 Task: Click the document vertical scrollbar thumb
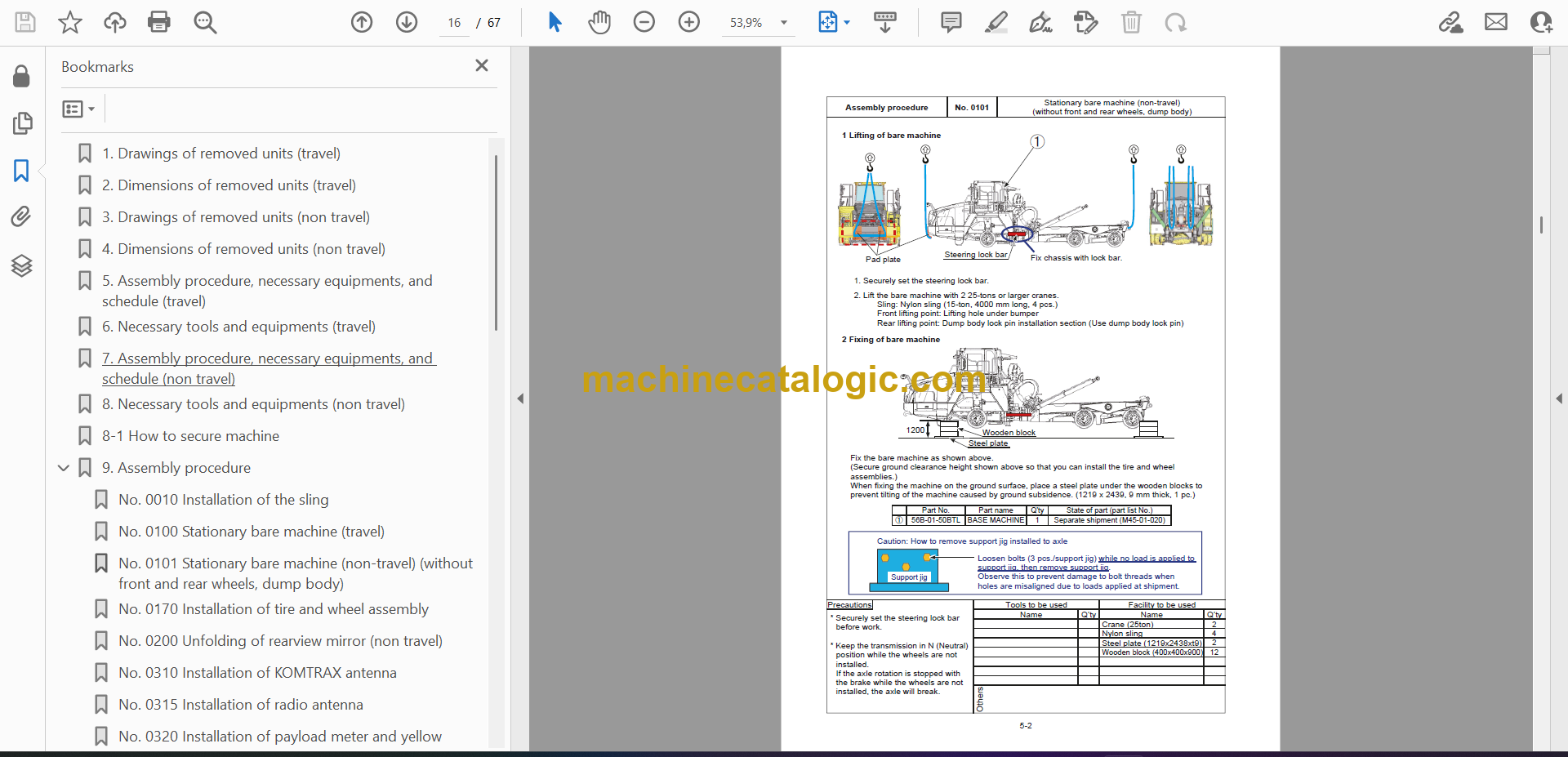pyautogui.click(x=1541, y=225)
